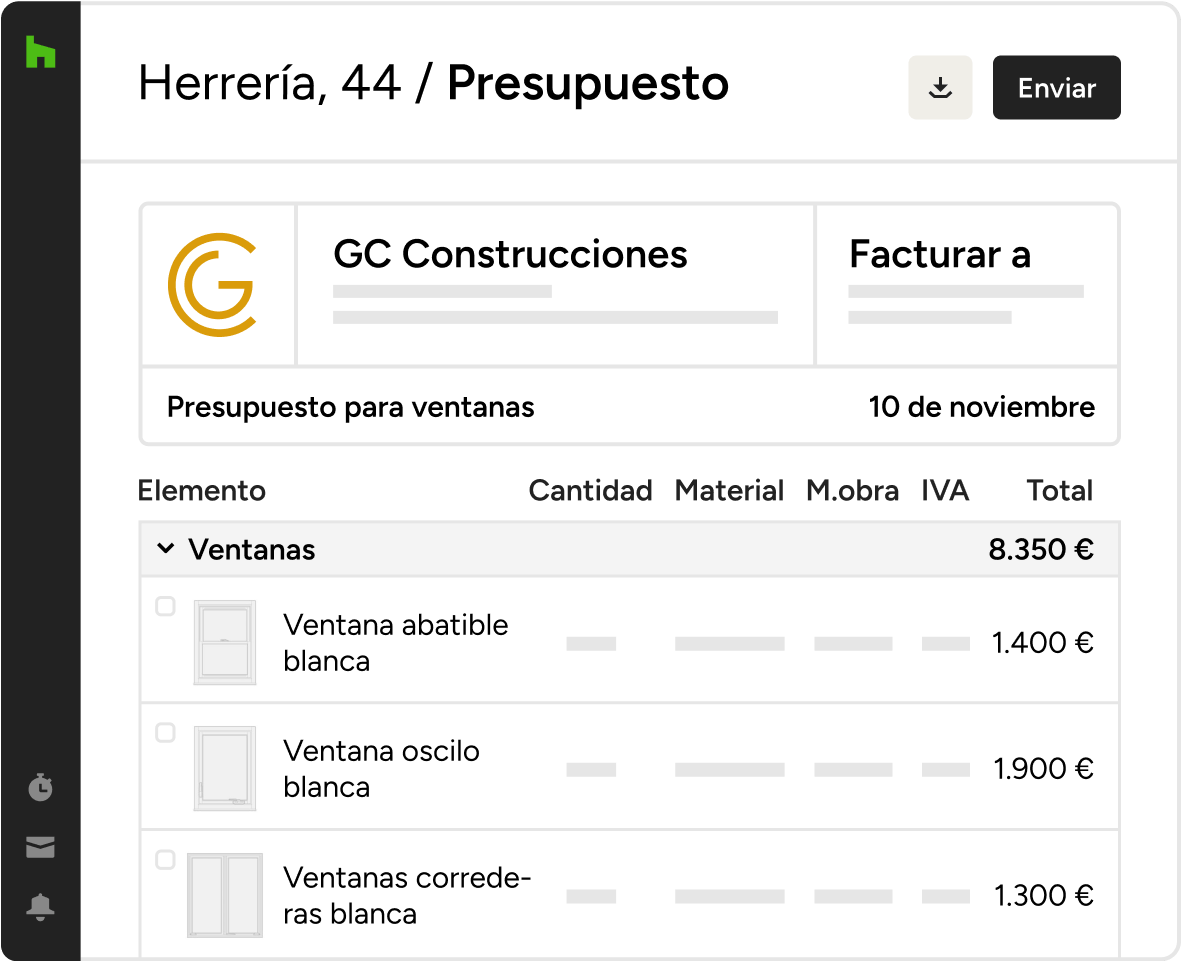1181x961 pixels.
Task: Click the 10 de noviembre date
Action: pos(981,408)
